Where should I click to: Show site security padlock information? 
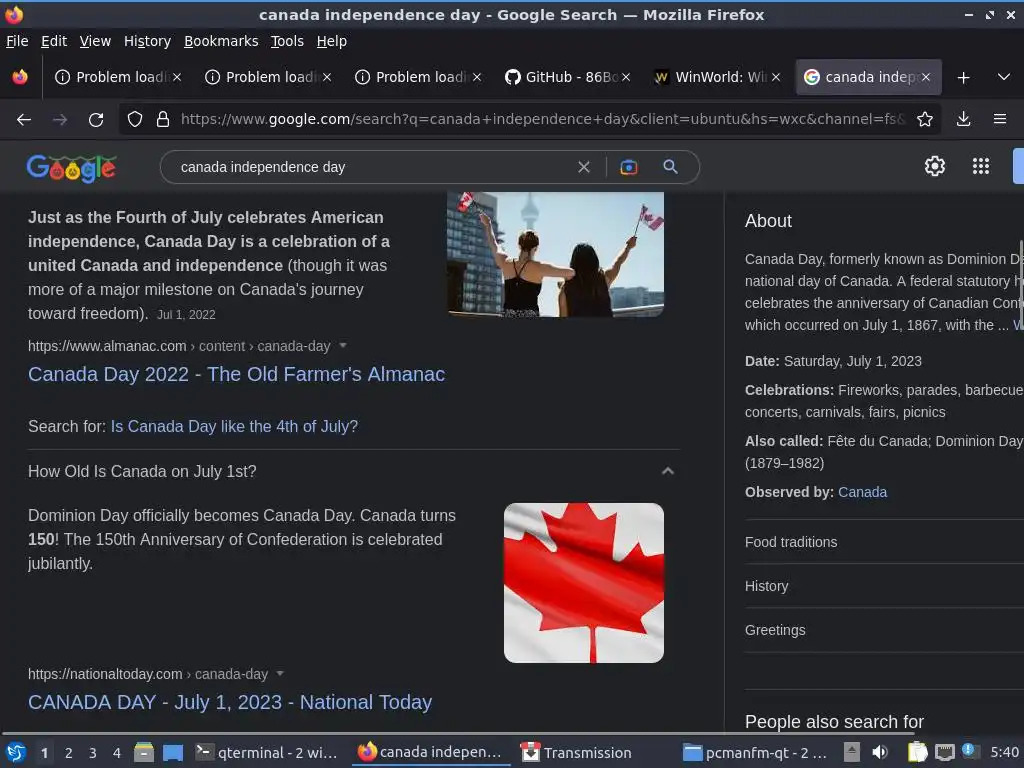point(163,120)
